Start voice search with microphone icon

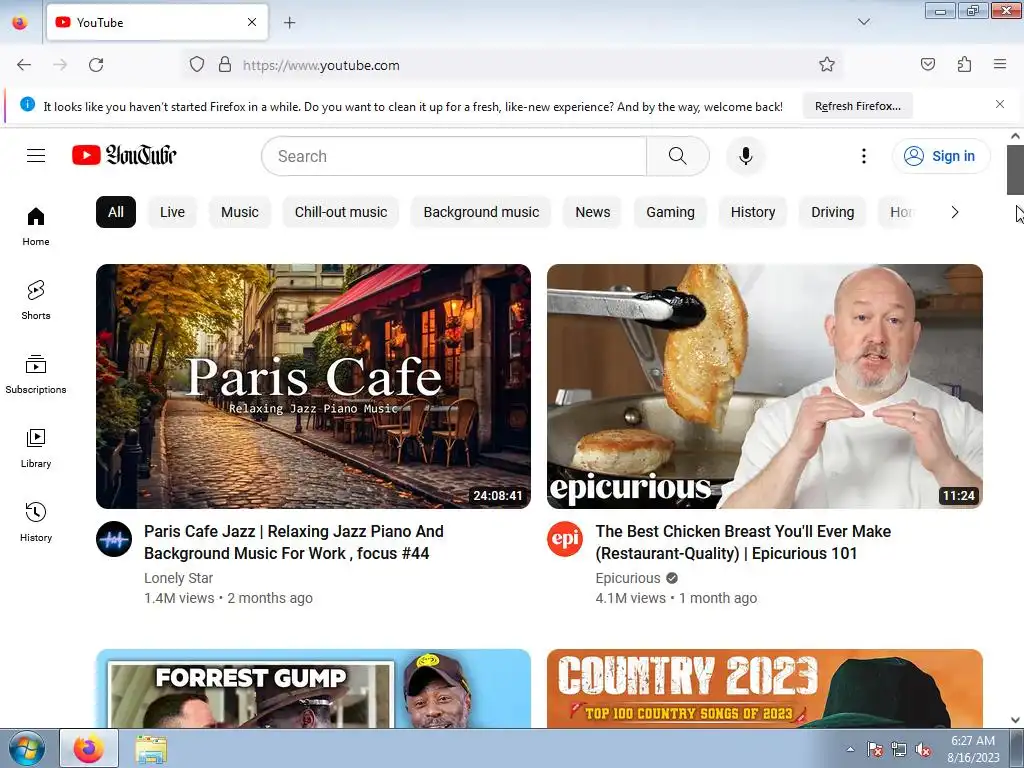[745, 156]
